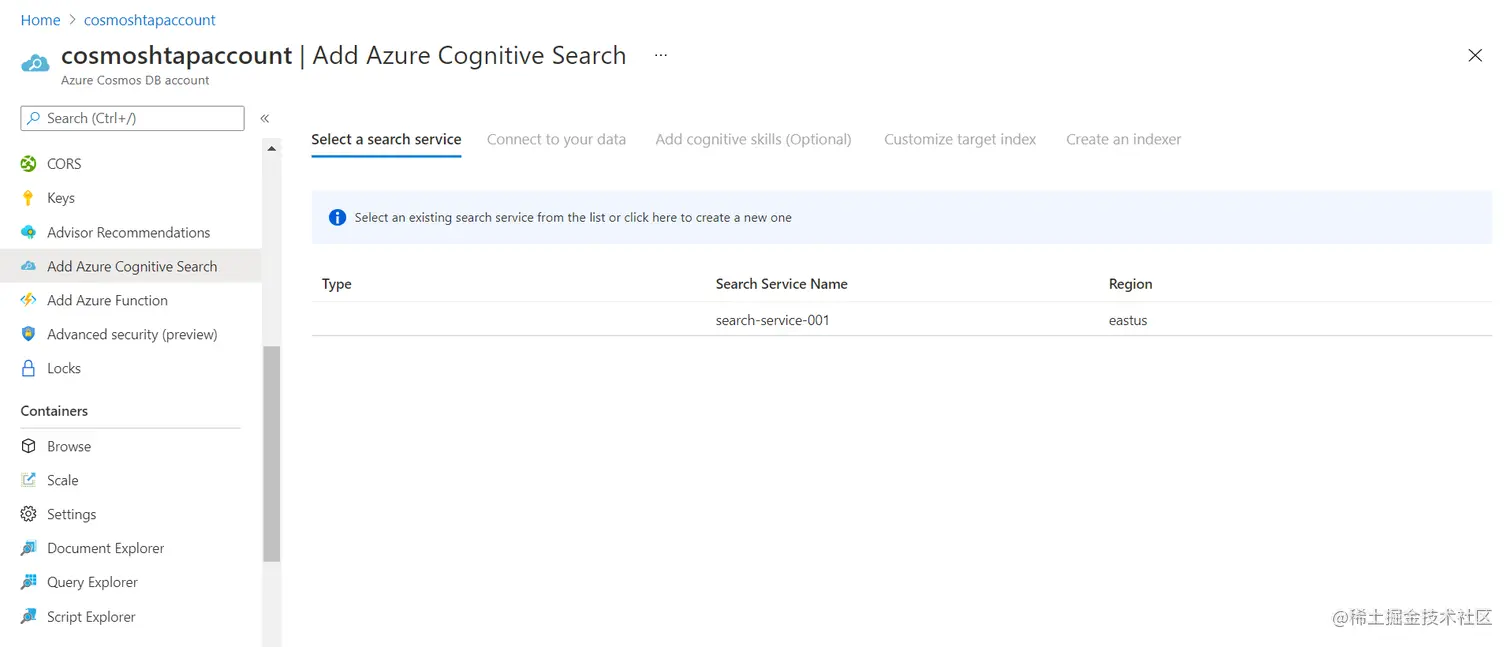
Task: Sort by the Type column header
Action: coord(337,284)
